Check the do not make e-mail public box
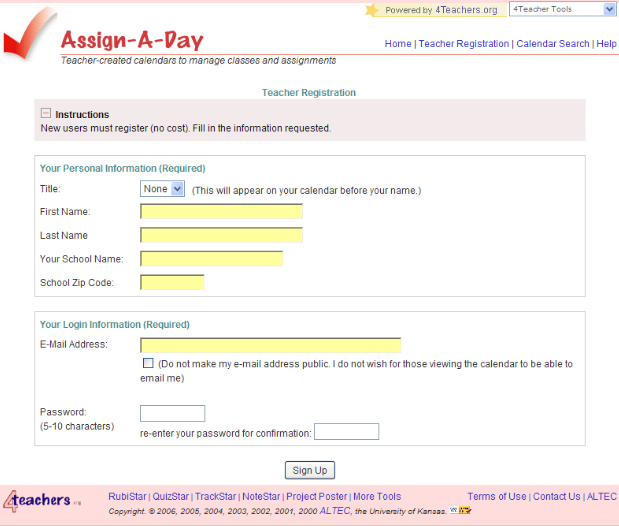 [x=148, y=363]
